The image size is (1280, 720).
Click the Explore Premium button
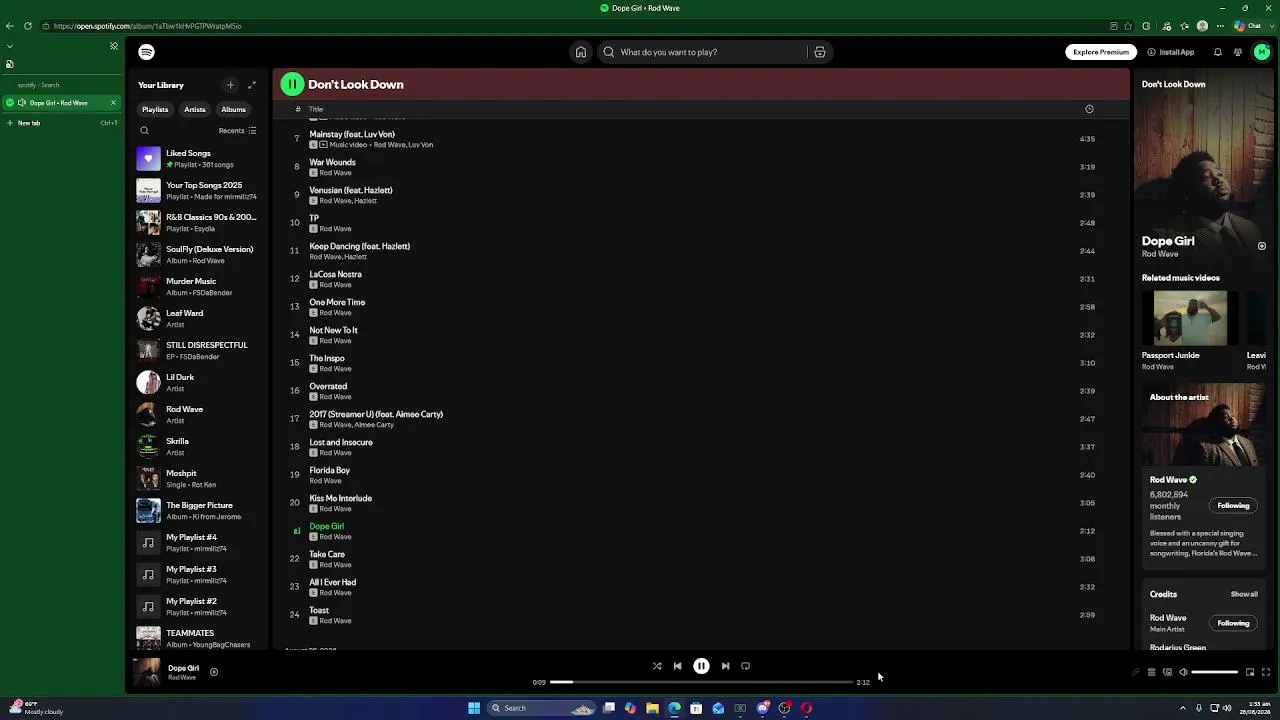pyautogui.click(x=1101, y=52)
